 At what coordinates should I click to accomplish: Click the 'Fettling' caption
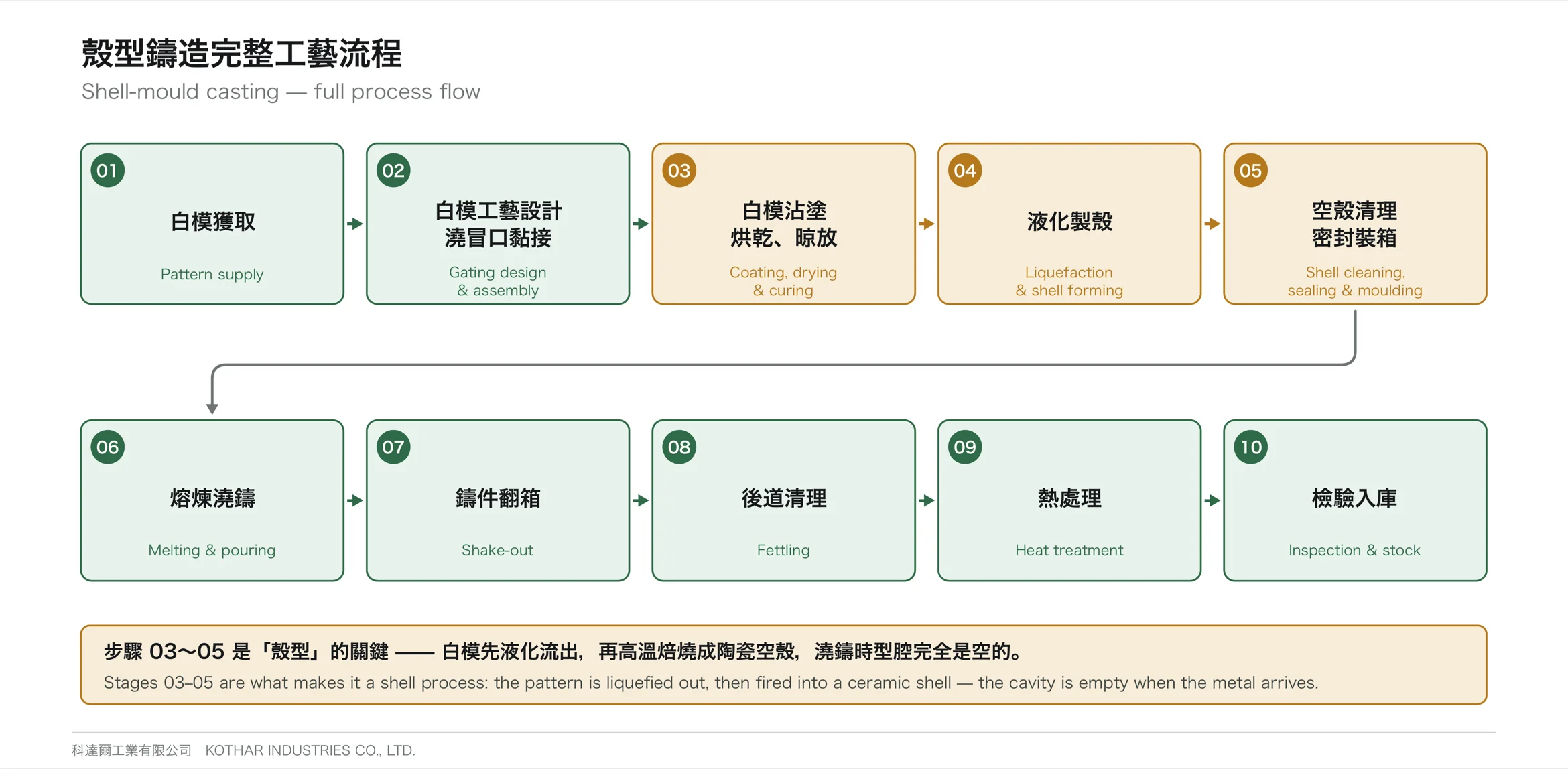783,550
